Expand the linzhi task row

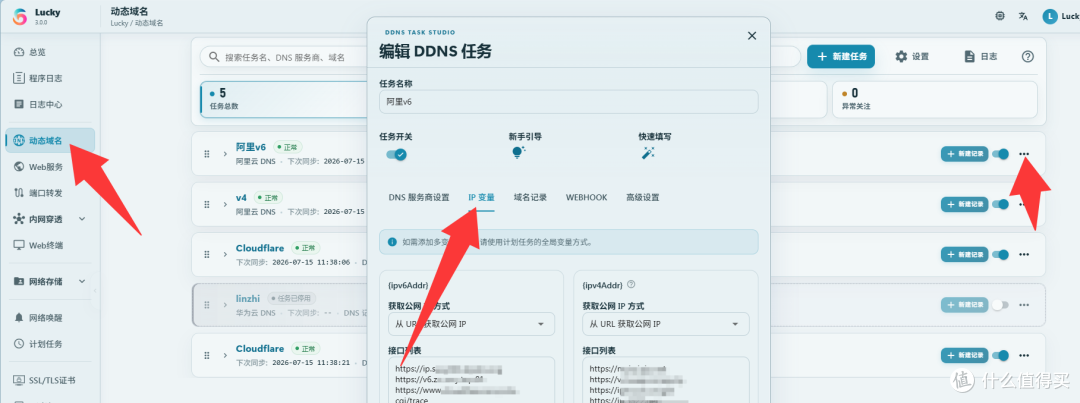click(x=225, y=304)
